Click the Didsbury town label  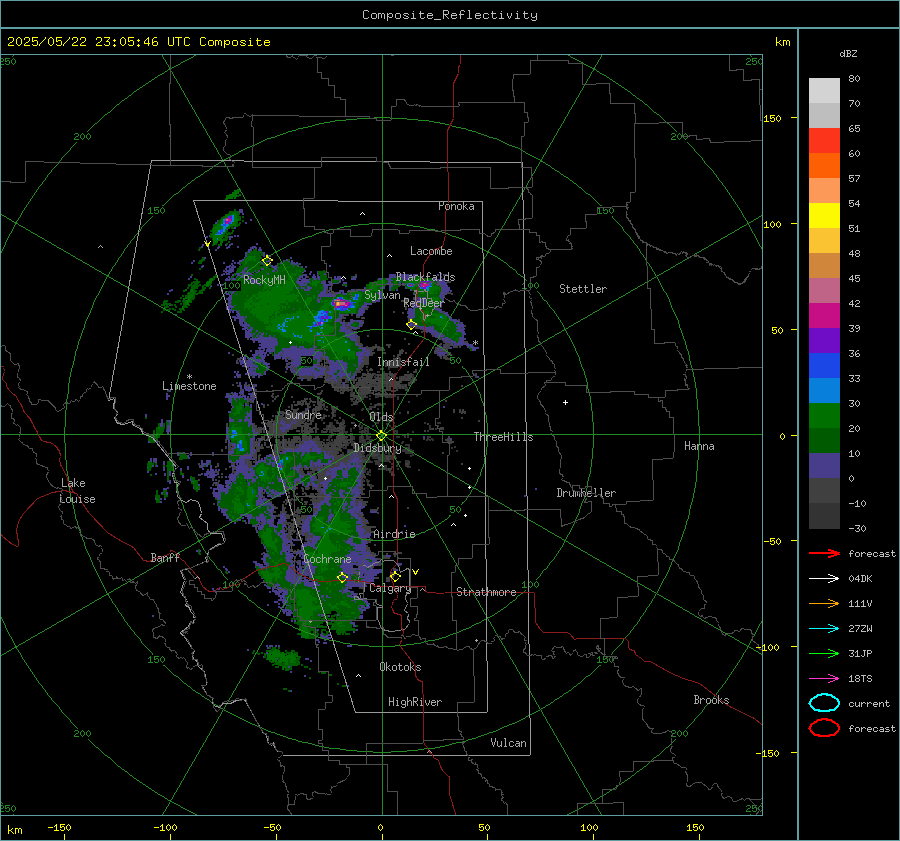pyautogui.click(x=377, y=448)
